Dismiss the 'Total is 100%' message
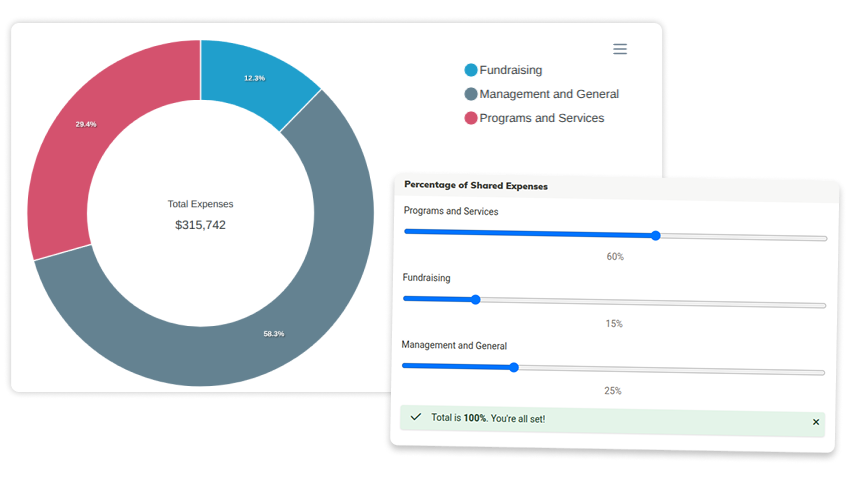This screenshot has width=850, height=482. (x=816, y=422)
